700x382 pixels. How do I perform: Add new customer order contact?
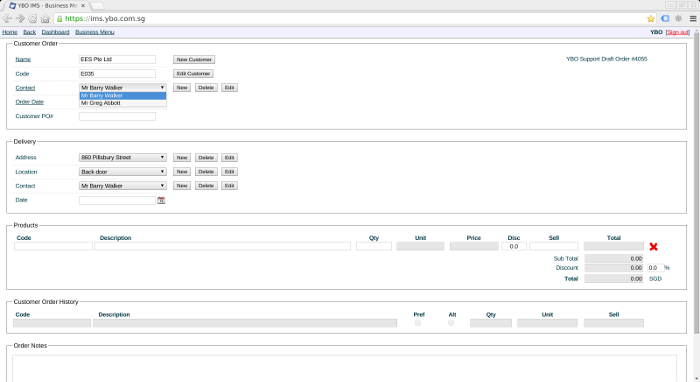click(x=182, y=87)
